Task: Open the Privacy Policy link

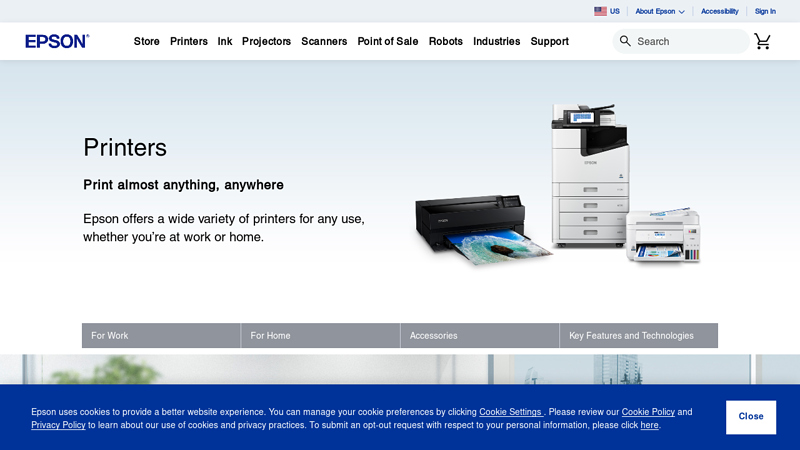Action: click(58, 425)
